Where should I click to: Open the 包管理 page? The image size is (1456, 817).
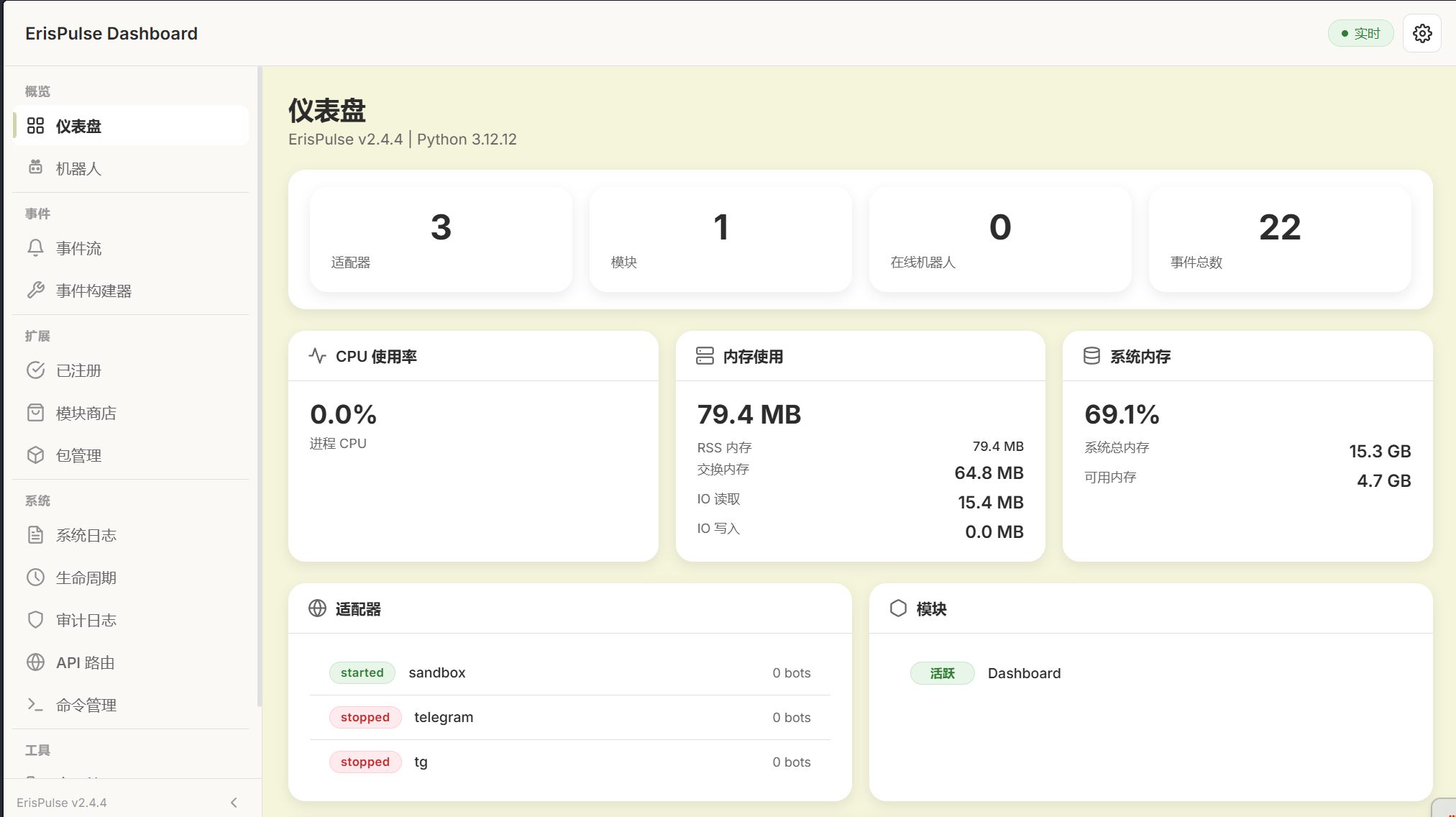(131, 455)
